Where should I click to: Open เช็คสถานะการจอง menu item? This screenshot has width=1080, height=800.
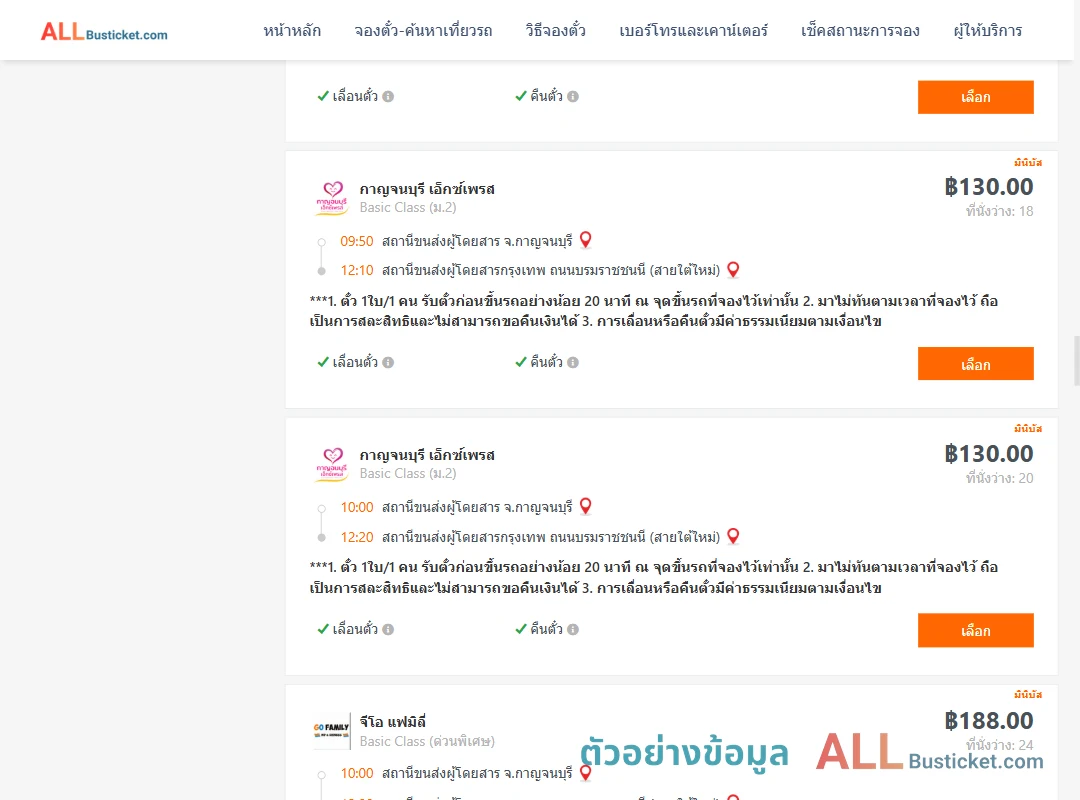pyautogui.click(x=860, y=31)
